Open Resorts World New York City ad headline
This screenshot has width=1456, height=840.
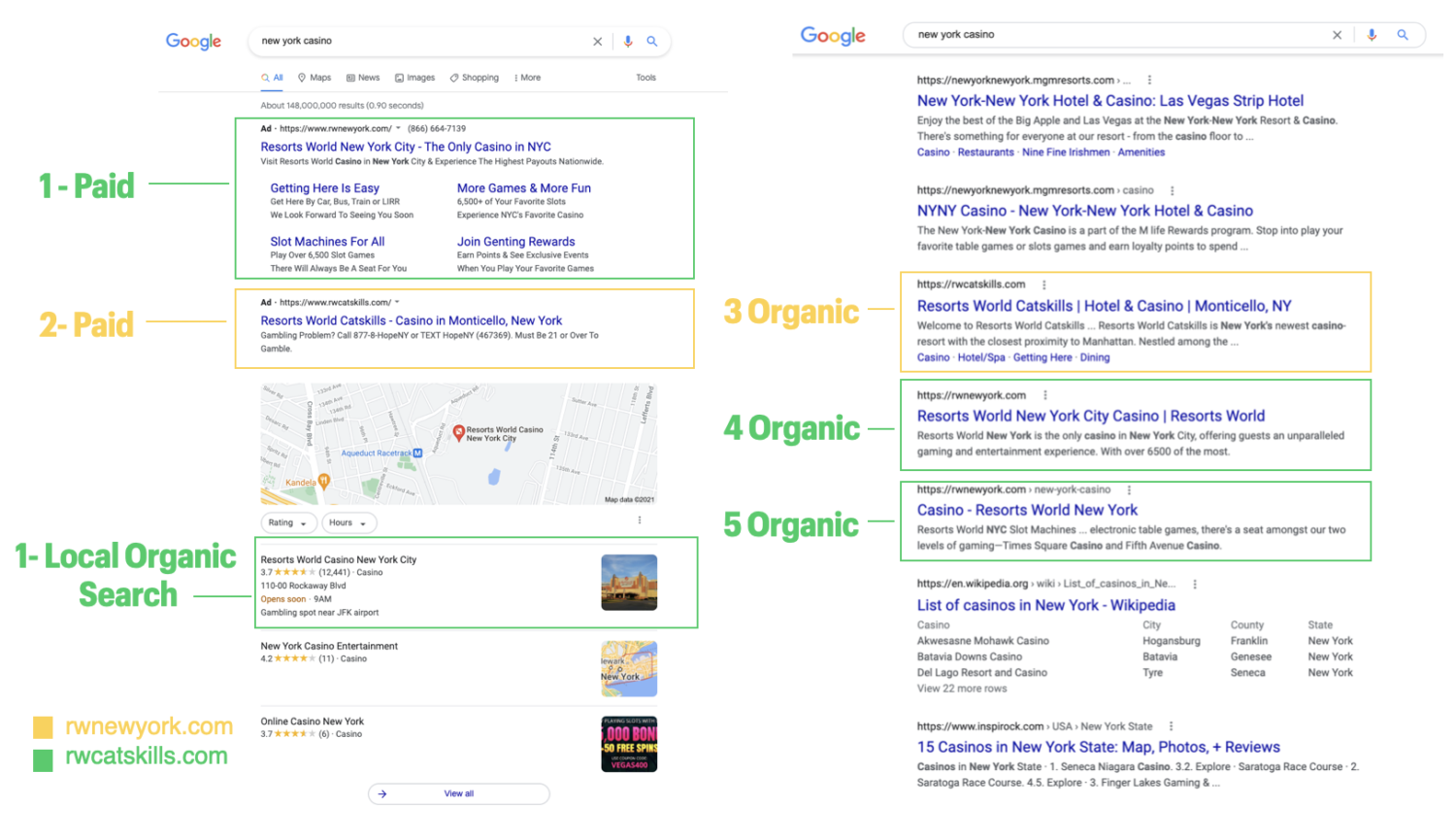[x=406, y=147]
